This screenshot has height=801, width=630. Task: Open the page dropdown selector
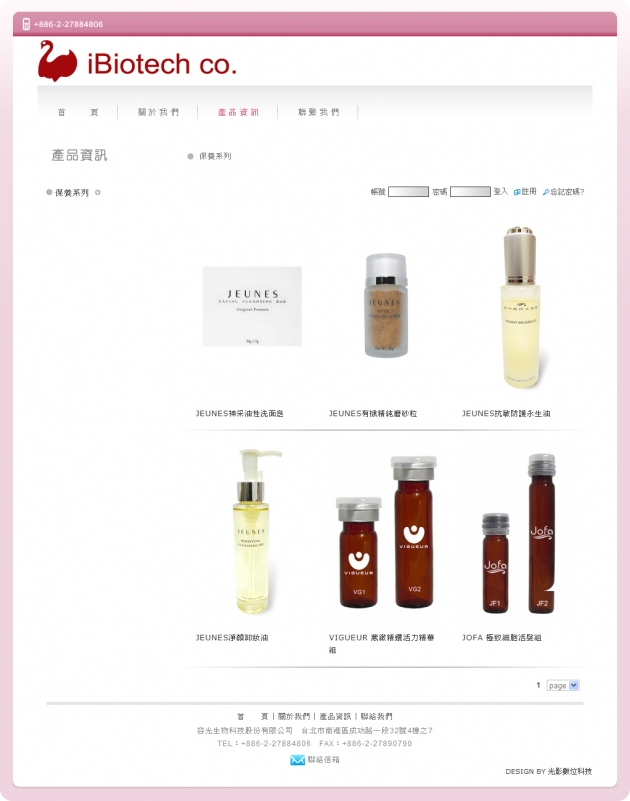[563, 686]
